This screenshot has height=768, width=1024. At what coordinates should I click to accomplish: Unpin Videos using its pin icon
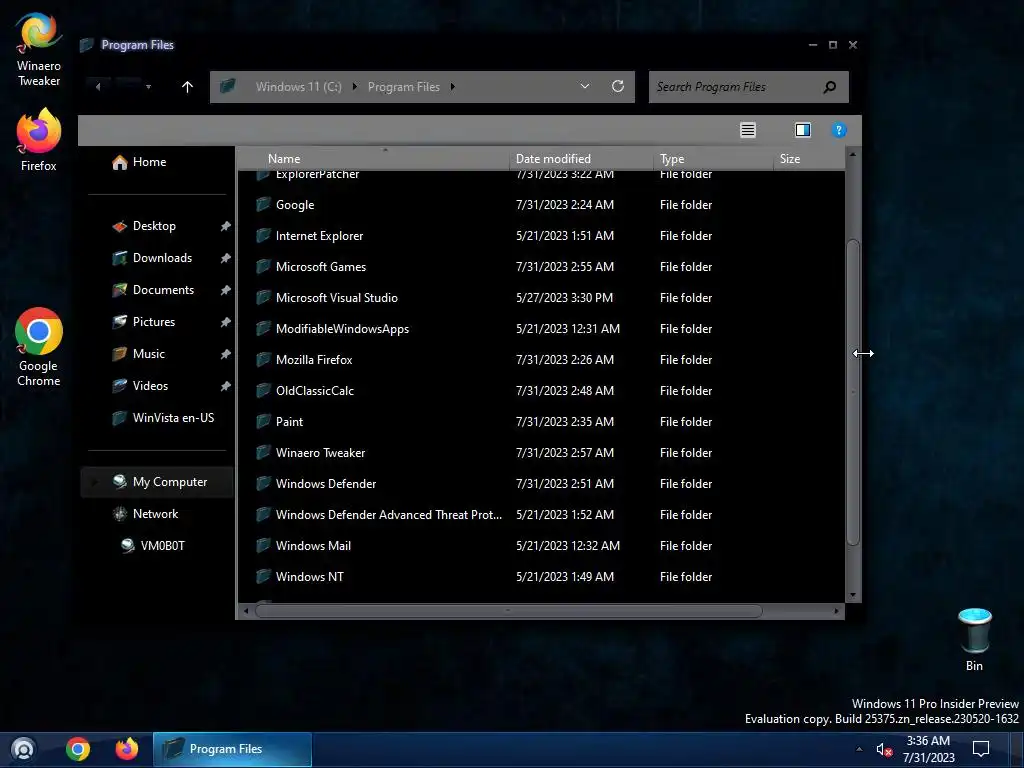225,386
